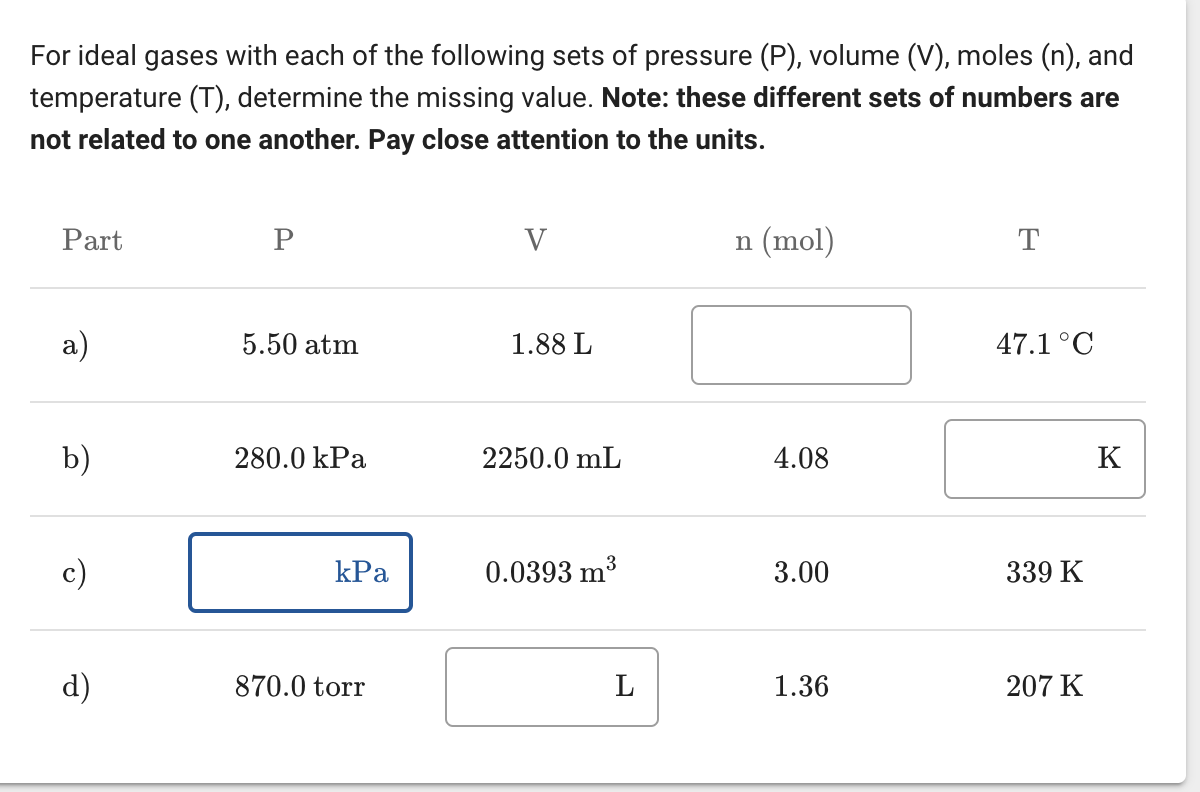Screen dimensions: 1200x792
Task: Click the value 0.0393 m³
Action: (x=550, y=572)
